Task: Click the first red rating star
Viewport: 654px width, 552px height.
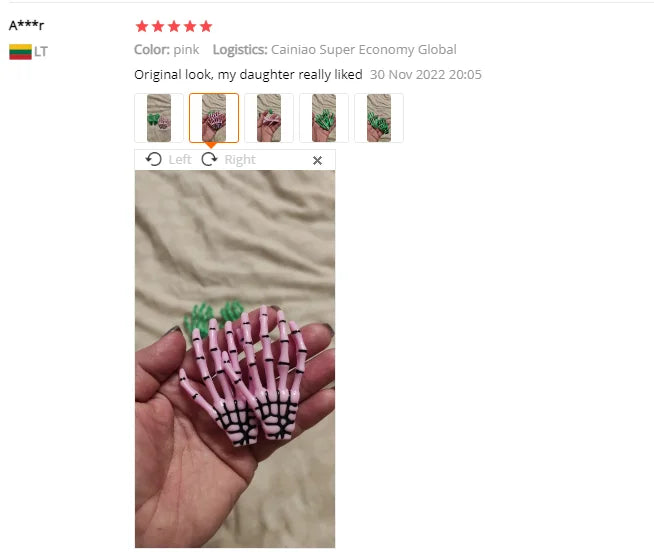Action: click(x=142, y=26)
